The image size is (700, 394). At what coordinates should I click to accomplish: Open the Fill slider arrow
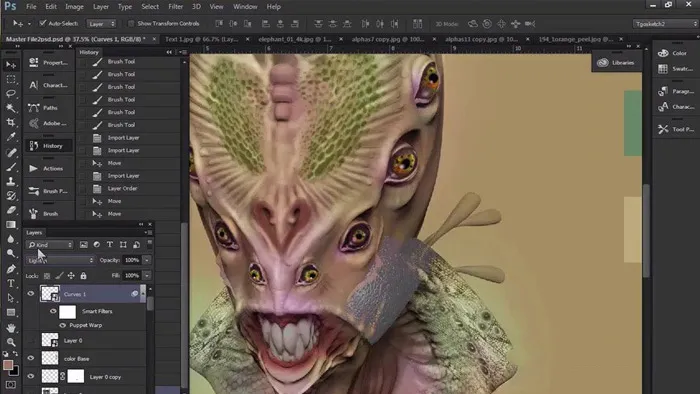147,276
